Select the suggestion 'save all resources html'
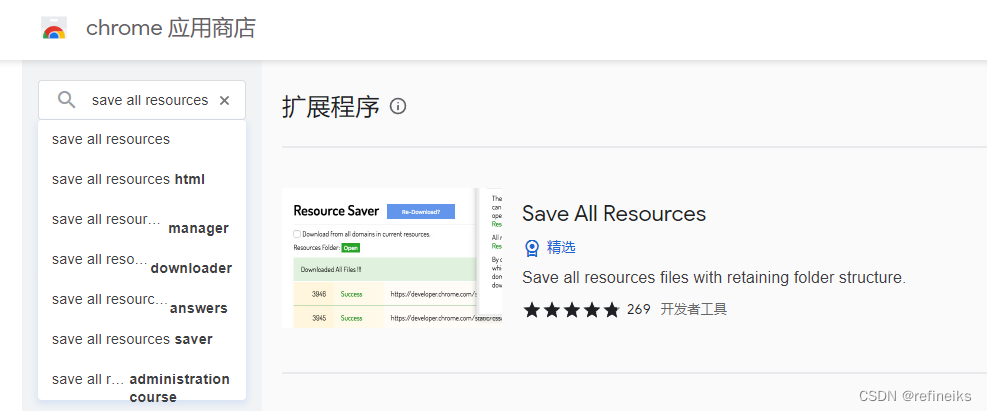 (142, 179)
